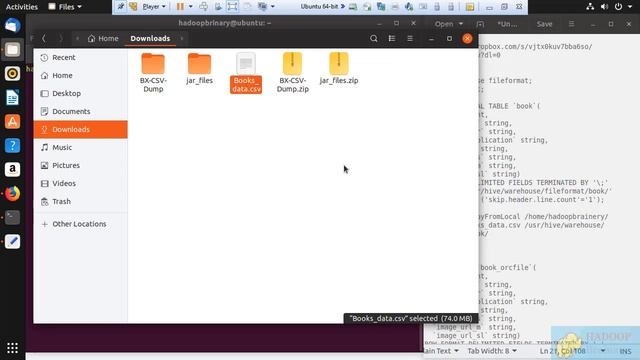Viewport: 640px width, 360px height.
Task: Click Show Applications grid in dock
Action: tap(12, 348)
